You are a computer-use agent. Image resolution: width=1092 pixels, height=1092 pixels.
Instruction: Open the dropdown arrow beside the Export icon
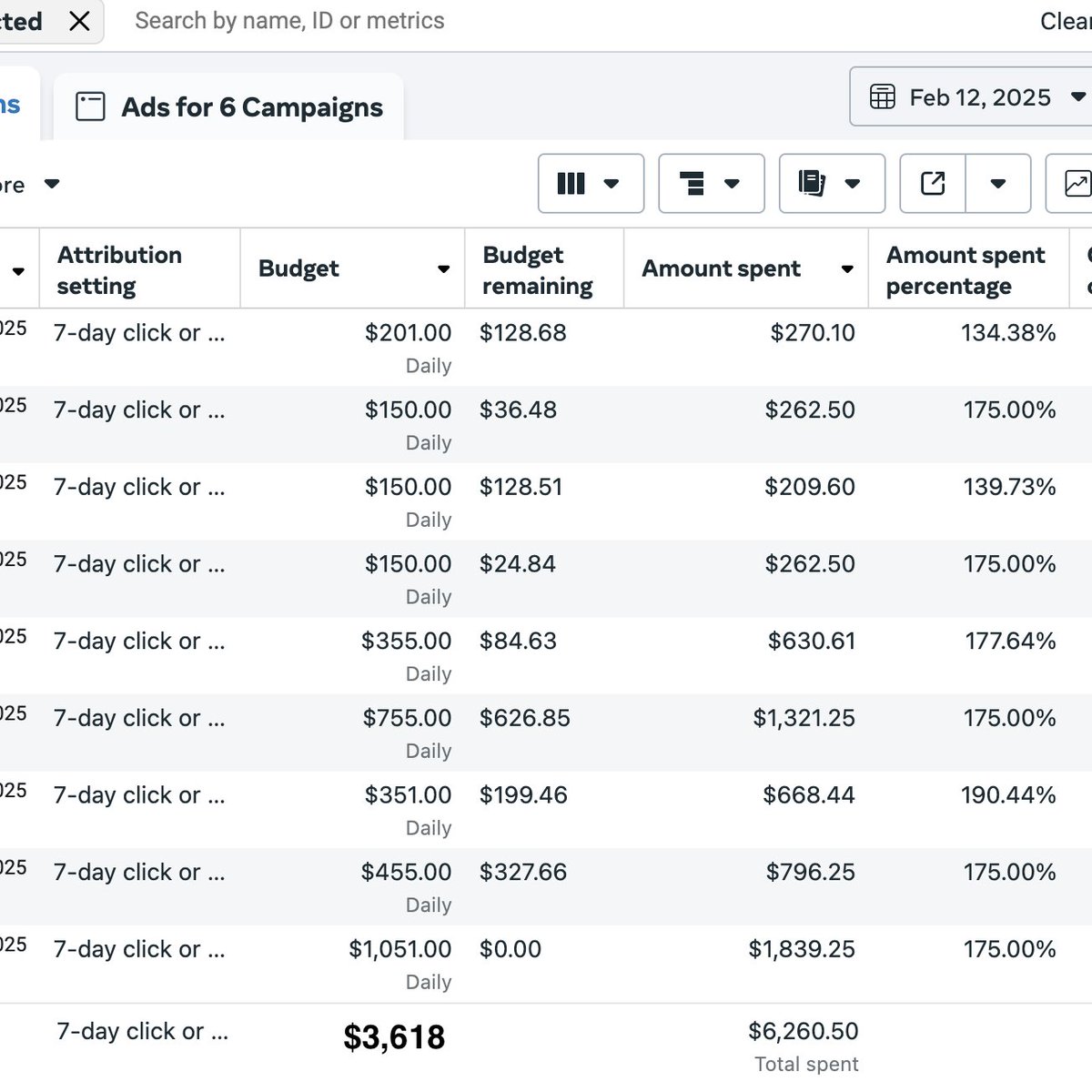[998, 183]
